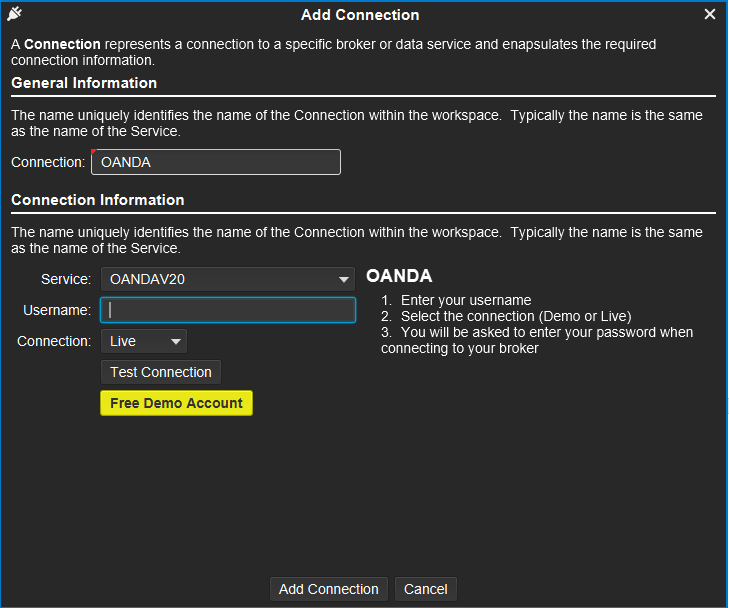Click the plug icon in the title bar
This screenshot has width=729, height=608.
[14, 13]
